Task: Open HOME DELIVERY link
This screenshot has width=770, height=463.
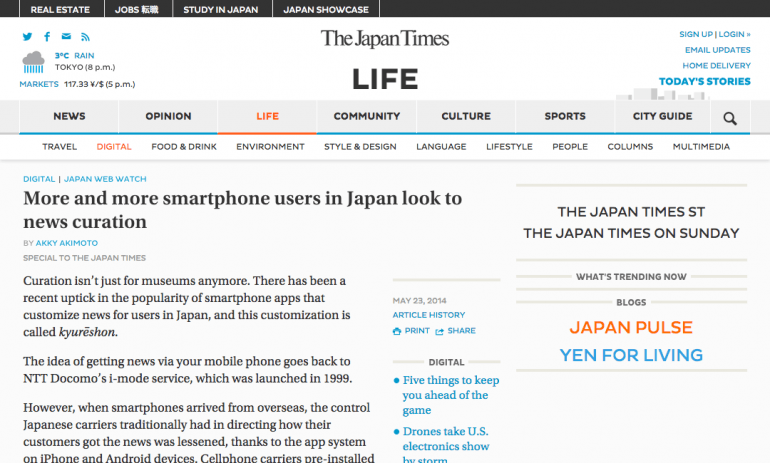Action: pyautogui.click(x=716, y=66)
